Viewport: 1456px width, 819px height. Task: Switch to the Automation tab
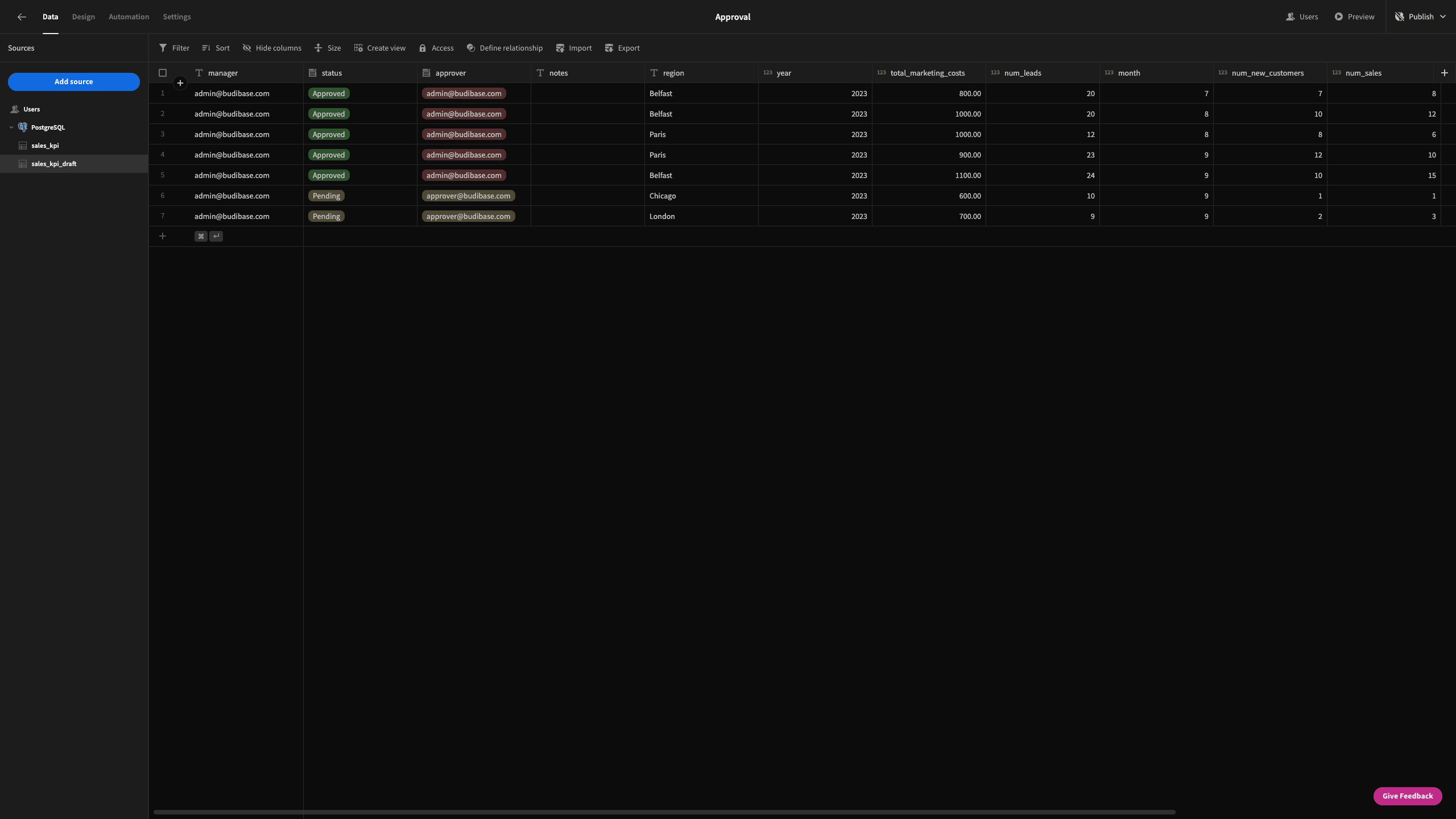pyautogui.click(x=129, y=16)
